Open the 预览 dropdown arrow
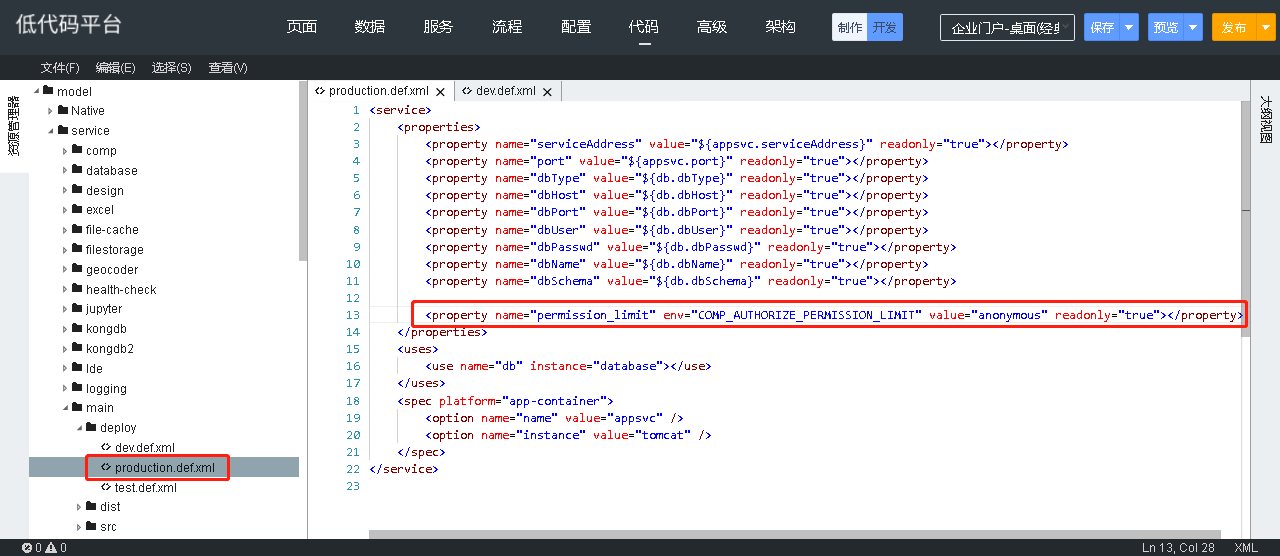Viewport: 1280px width, 556px height. (1192, 27)
